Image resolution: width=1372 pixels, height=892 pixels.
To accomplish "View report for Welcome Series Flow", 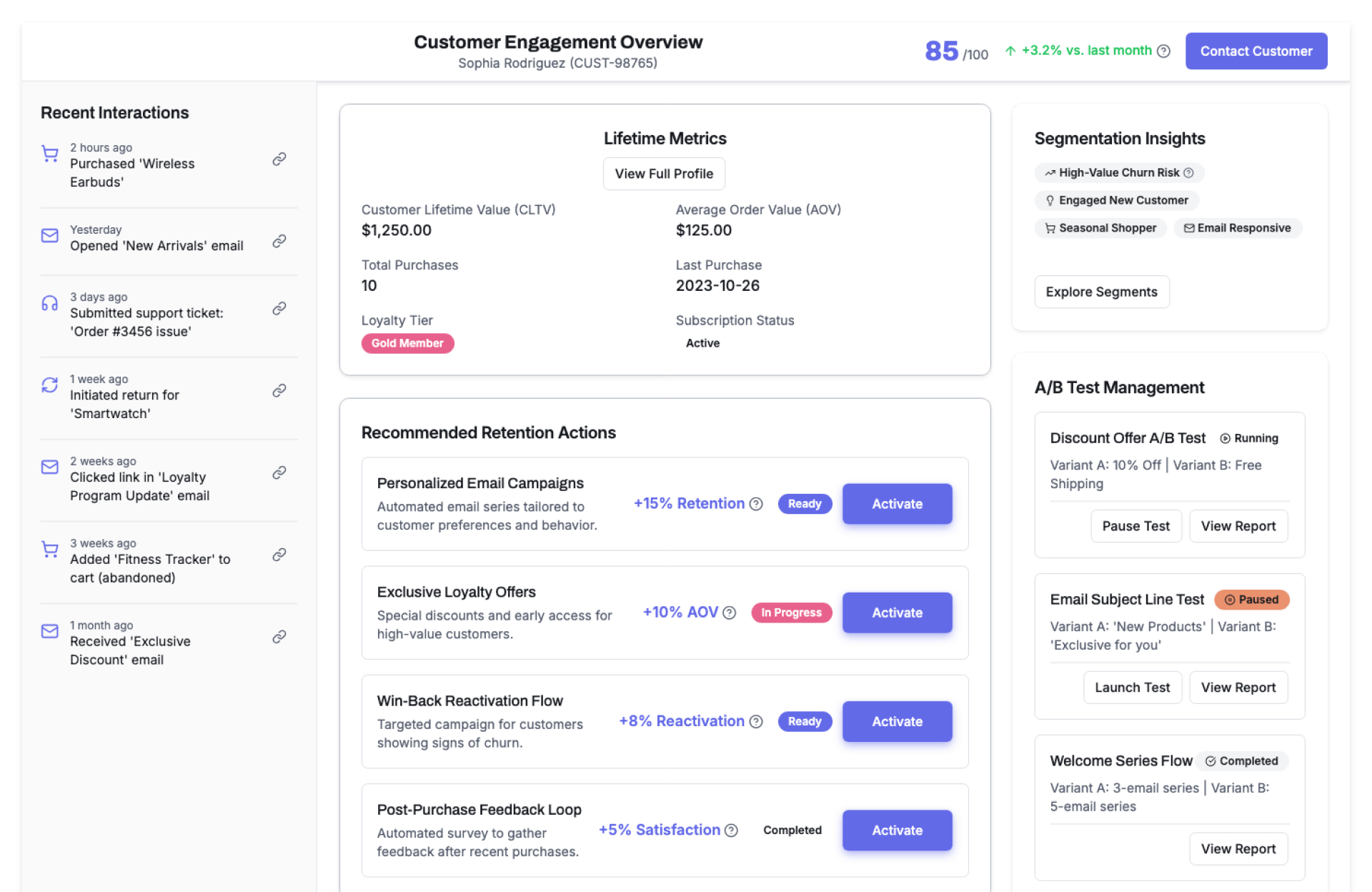I will click(x=1238, y=849).
